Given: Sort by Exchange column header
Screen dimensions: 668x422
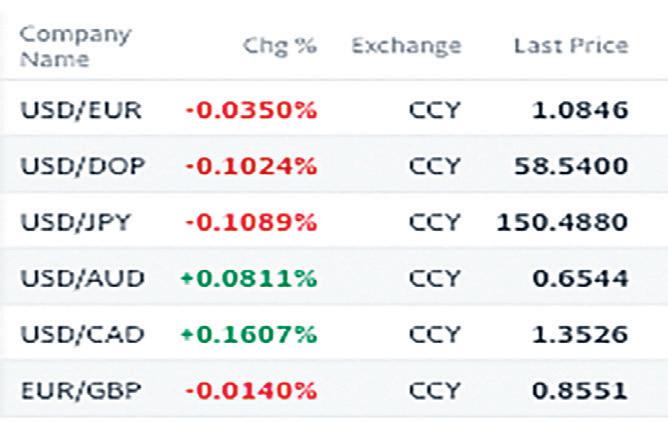Looking at the screenshot, I should click(406, 46).
